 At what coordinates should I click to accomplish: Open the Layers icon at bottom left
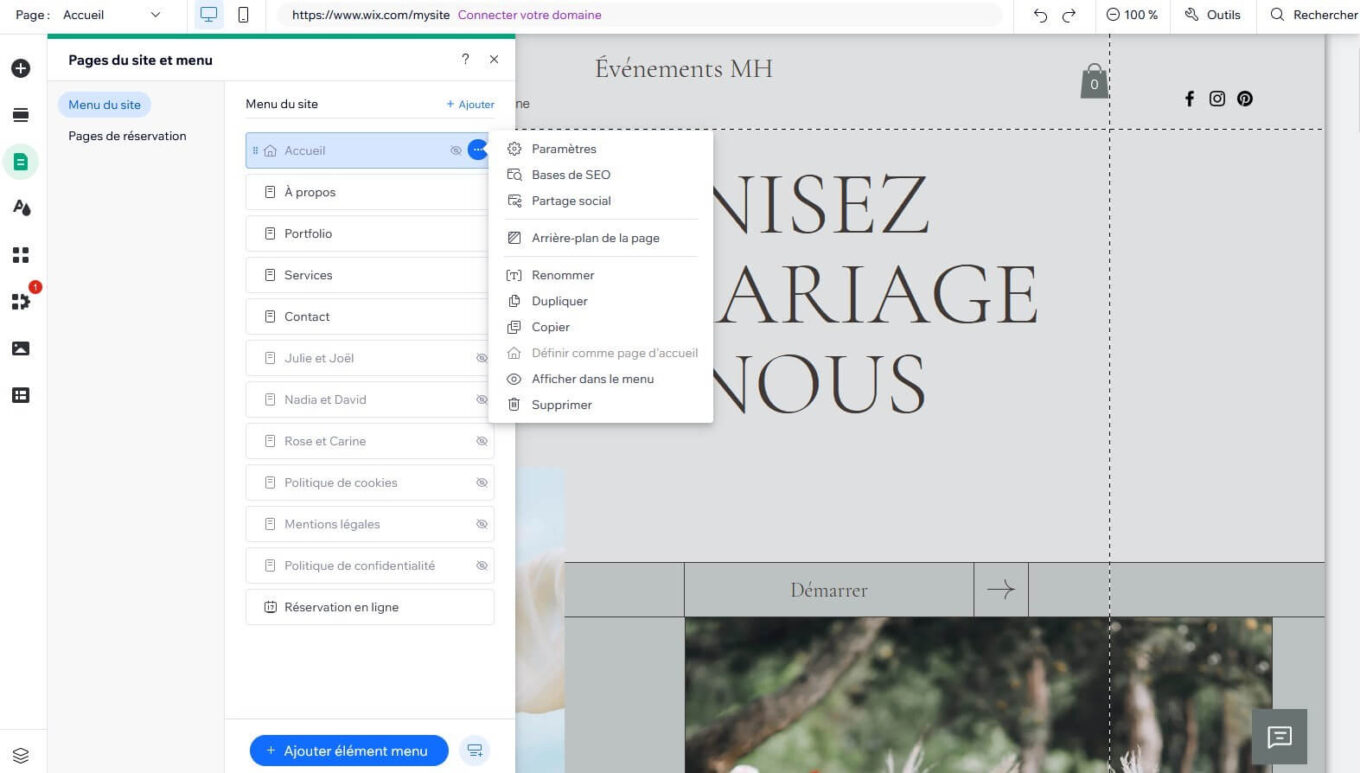click(x=20, y=756)
